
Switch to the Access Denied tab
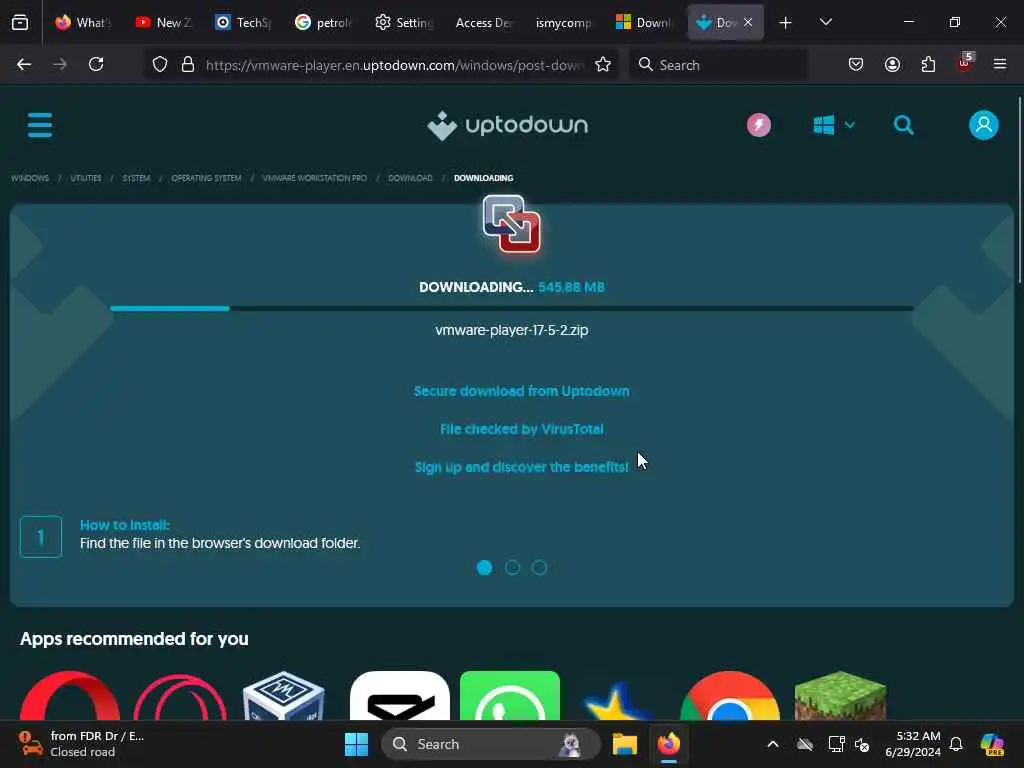(x=484, y=22)
